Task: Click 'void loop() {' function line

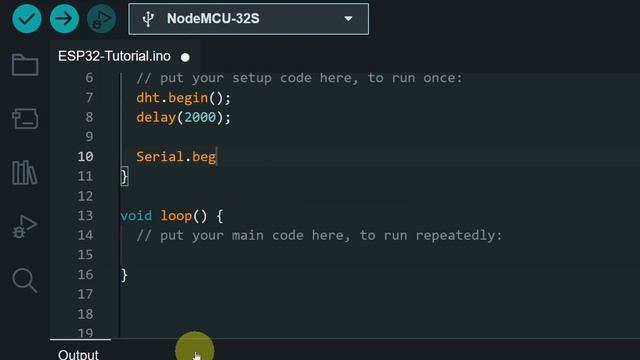Action: [172, 216]
